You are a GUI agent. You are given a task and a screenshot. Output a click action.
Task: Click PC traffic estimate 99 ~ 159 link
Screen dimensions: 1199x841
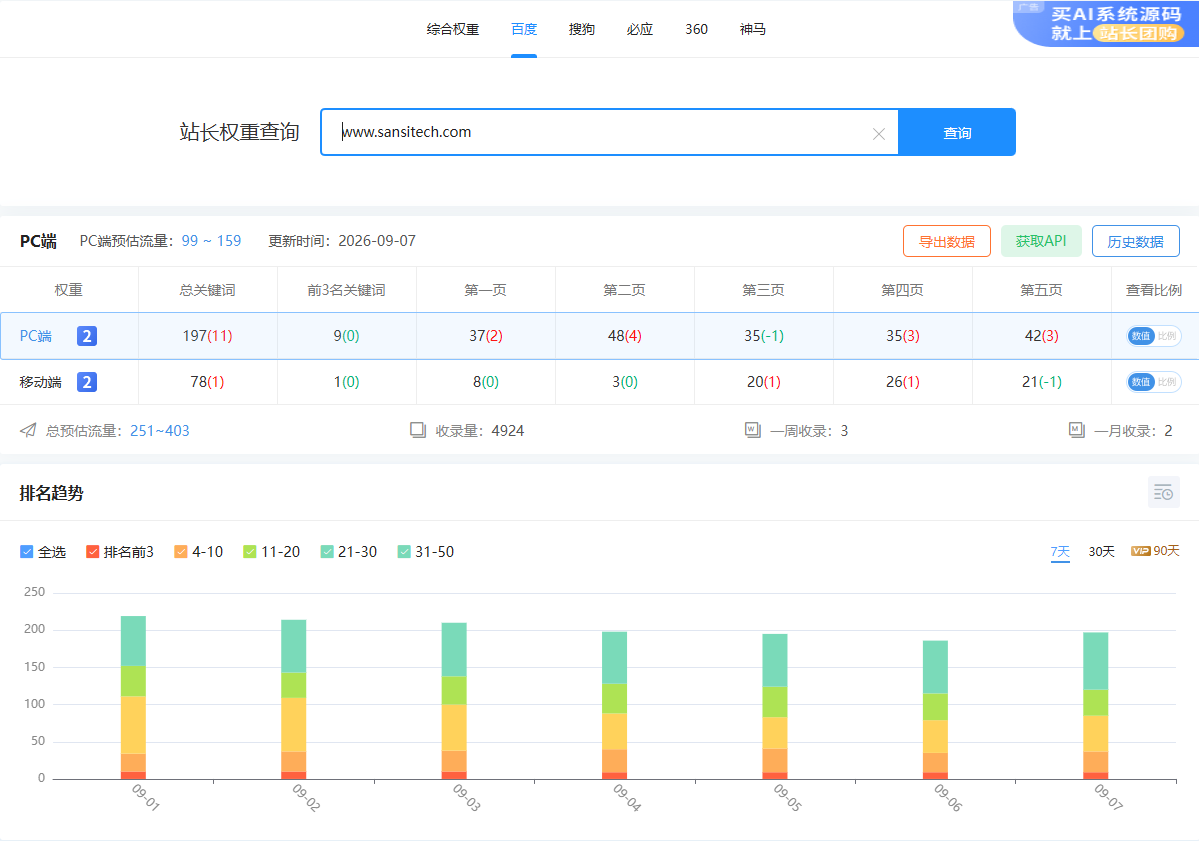point(212,241)
